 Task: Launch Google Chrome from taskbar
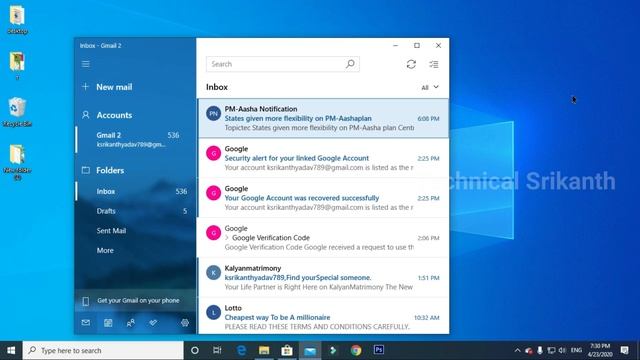[x=356, y=350]
